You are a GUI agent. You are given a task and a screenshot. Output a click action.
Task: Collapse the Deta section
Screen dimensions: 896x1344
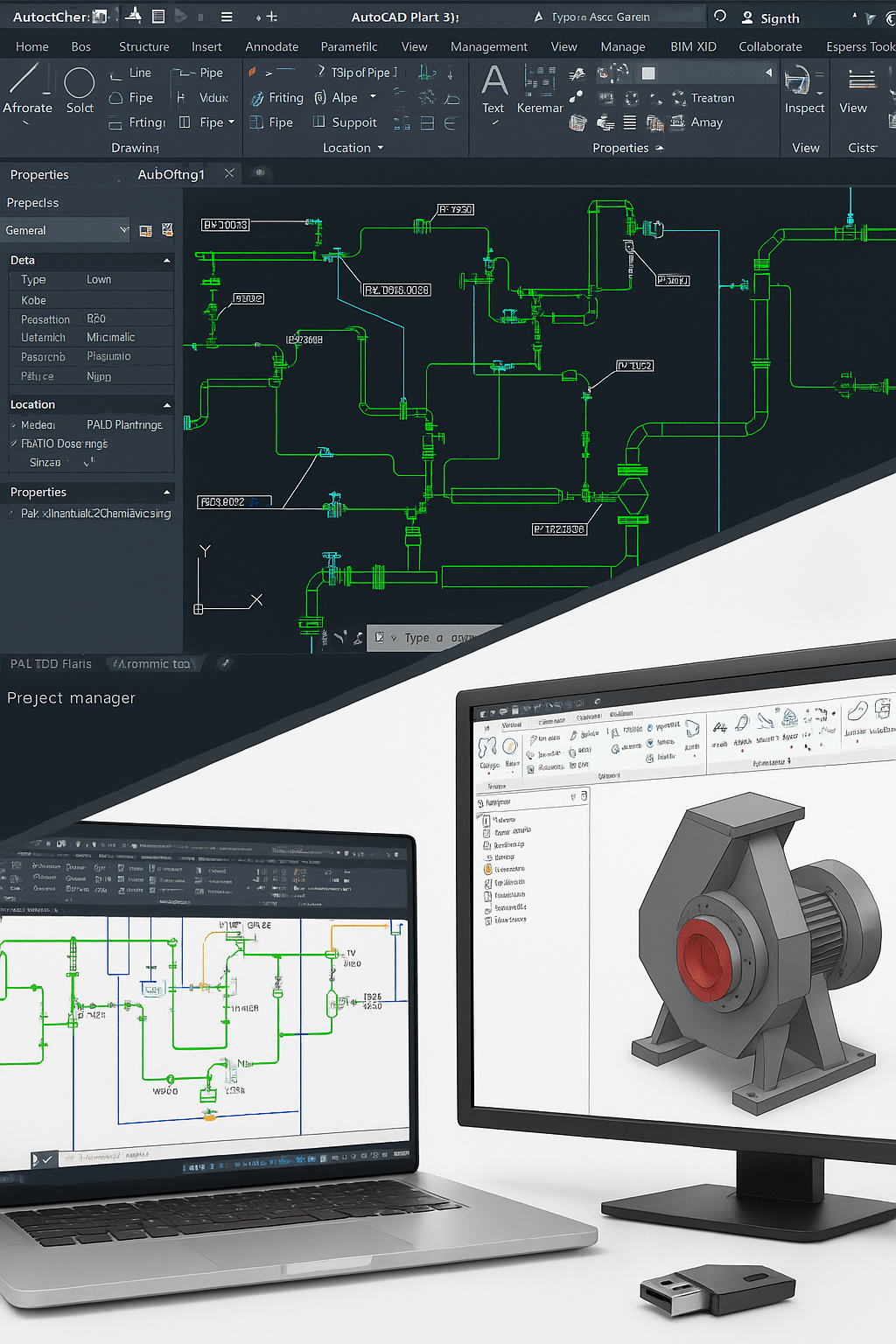tap(166, 261)
